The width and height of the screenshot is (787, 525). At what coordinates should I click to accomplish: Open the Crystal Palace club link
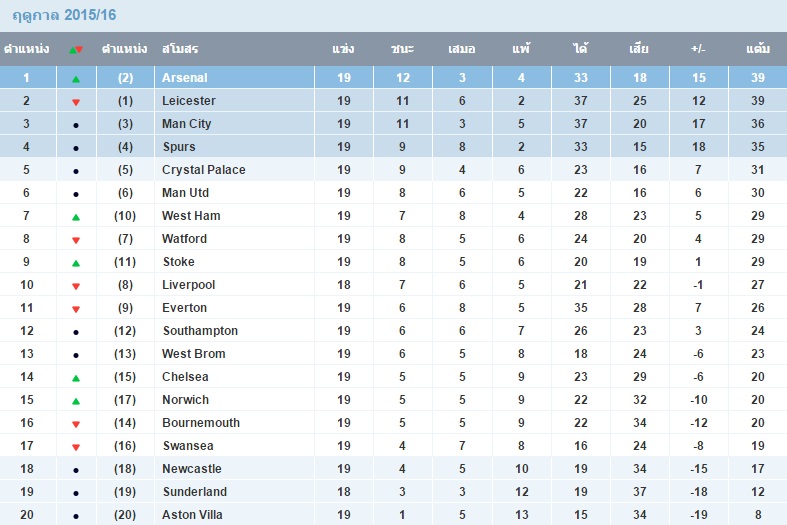(x=204, y=170)
